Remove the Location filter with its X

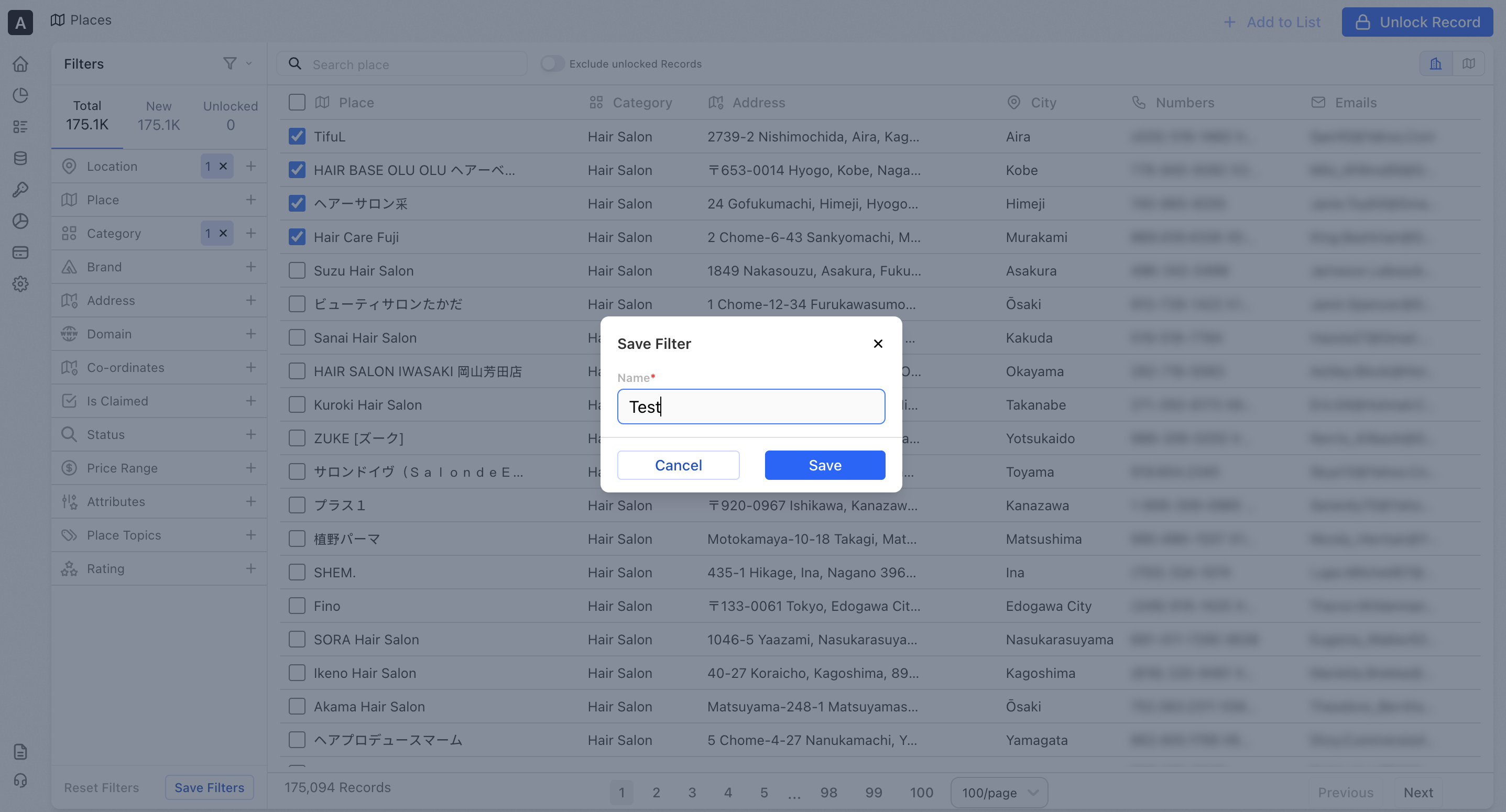coord(223,166)
